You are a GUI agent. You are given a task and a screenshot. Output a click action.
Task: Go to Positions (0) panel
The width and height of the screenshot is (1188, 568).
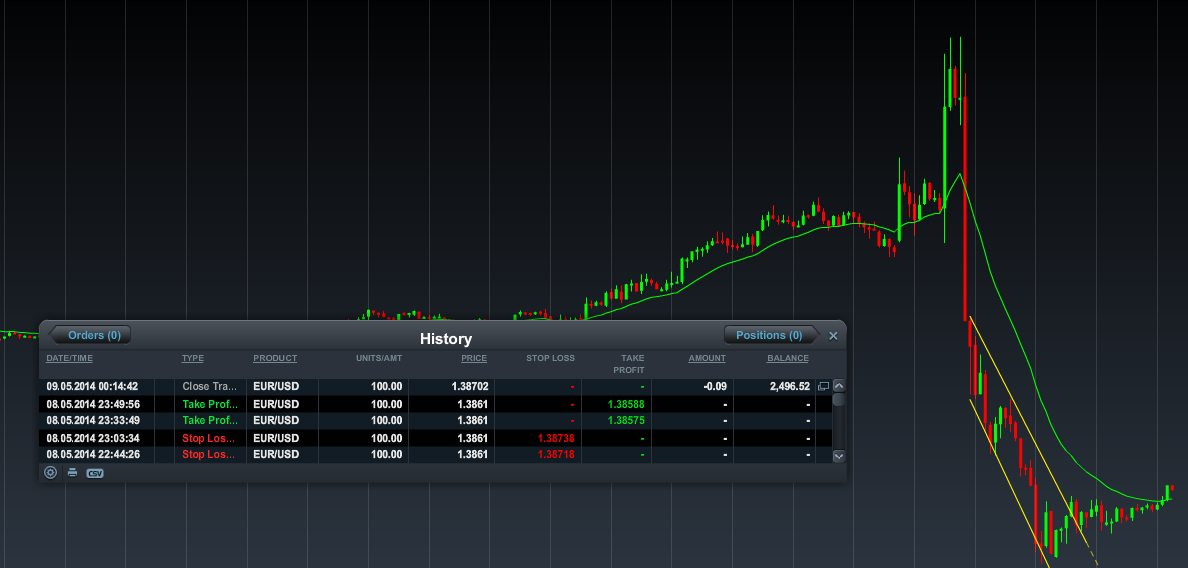point(772,335)
